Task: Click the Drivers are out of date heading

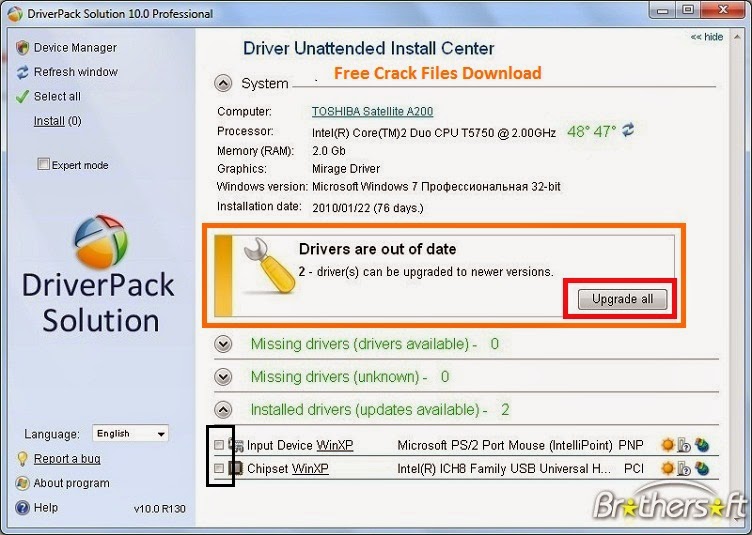Action: coord(377,249)
